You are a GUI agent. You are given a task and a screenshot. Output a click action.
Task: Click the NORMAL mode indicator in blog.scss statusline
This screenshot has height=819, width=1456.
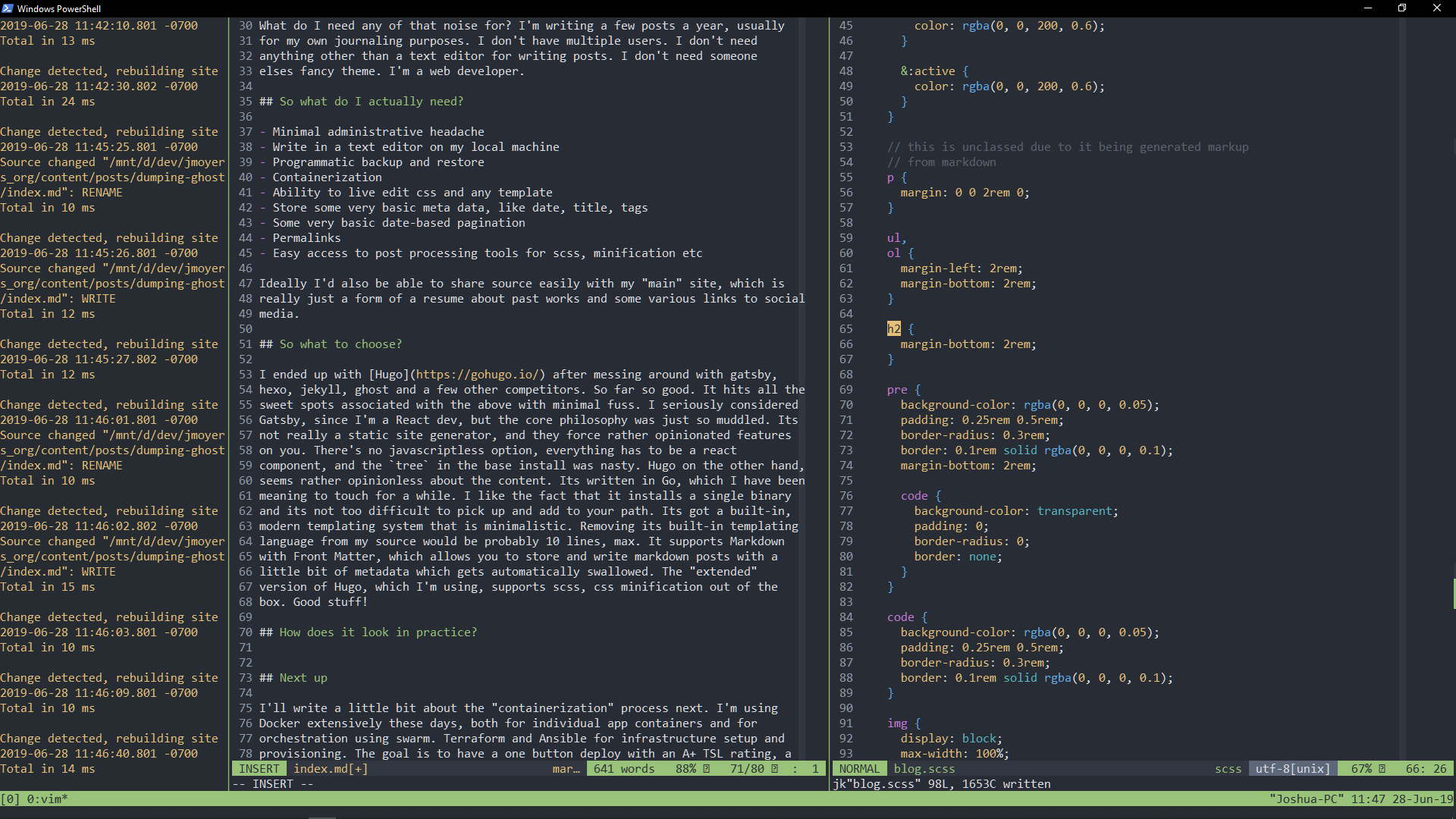click(858, 768)
